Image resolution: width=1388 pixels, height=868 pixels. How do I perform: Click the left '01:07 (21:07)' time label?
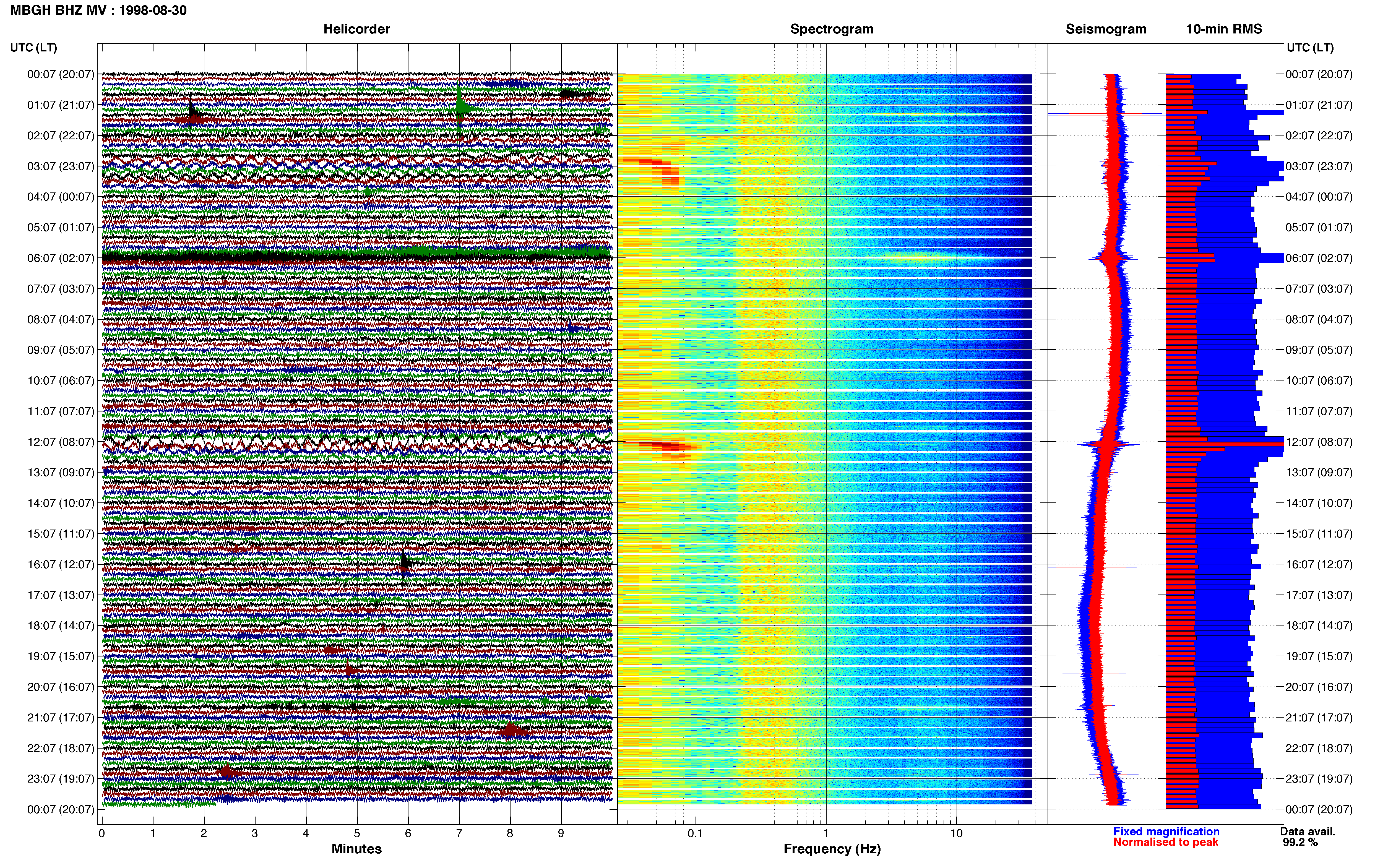click(x=60, y=105)
